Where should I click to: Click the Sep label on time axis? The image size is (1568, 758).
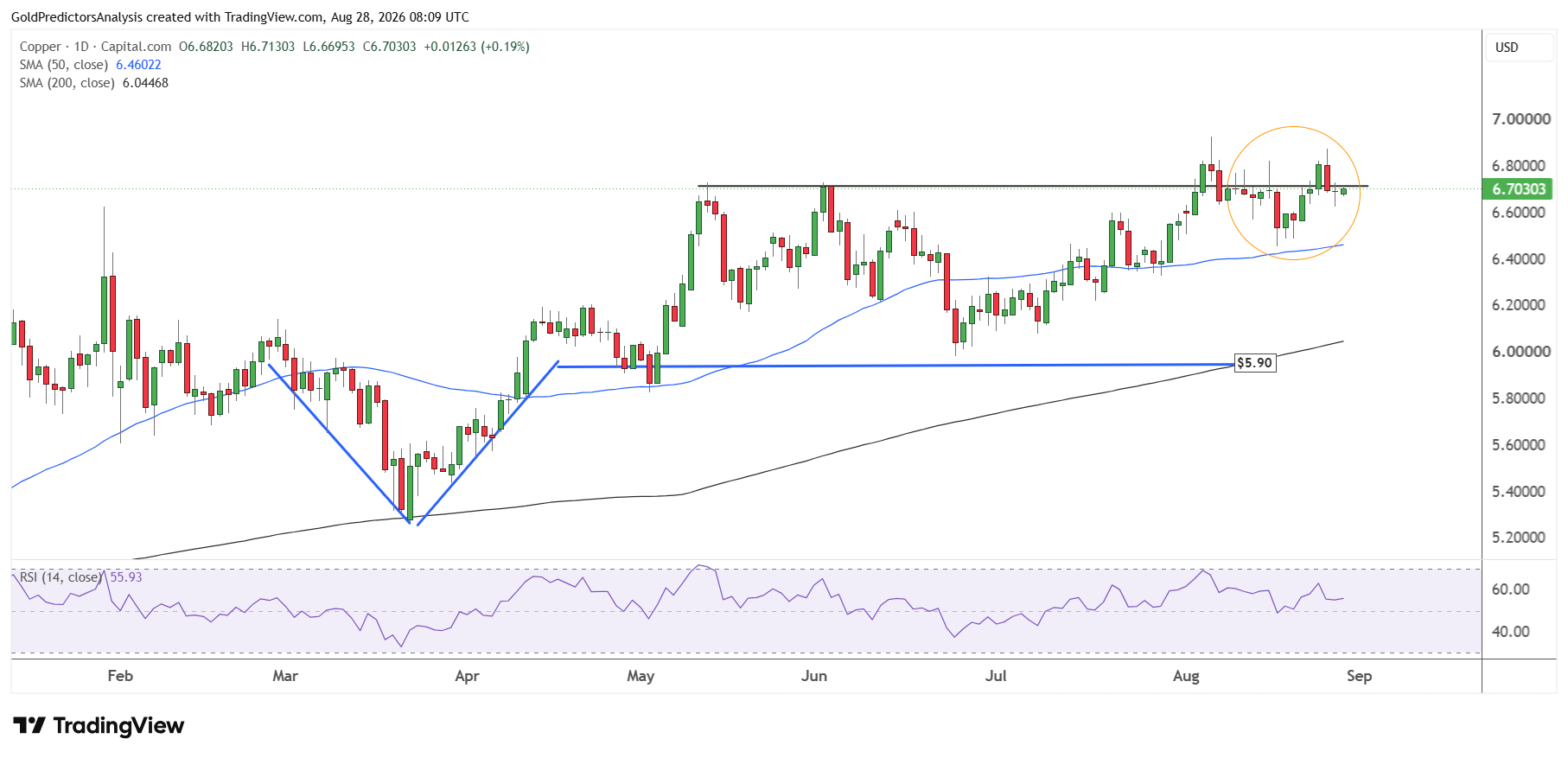(x=1359, y=676)
